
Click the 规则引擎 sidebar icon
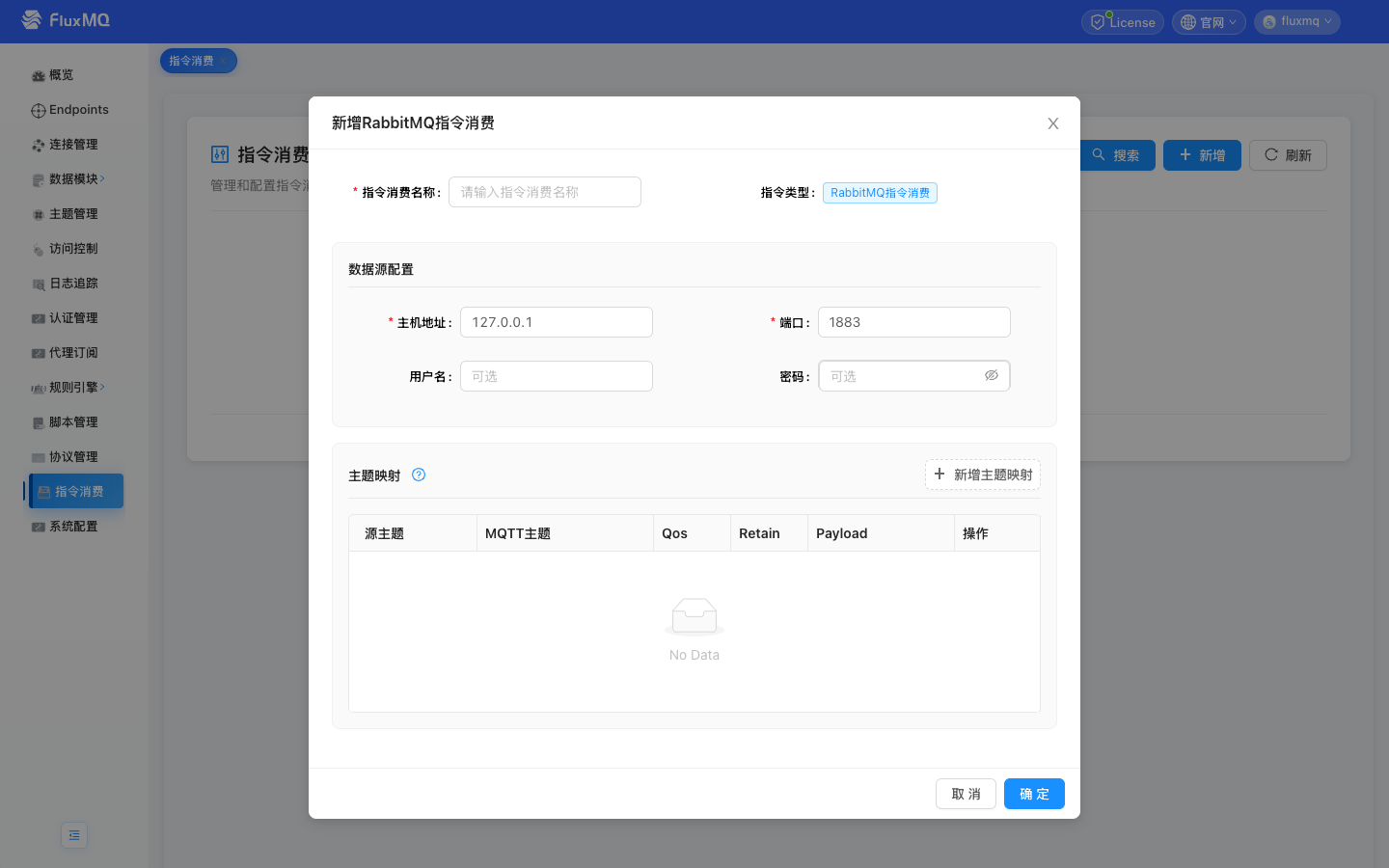coord(39,388)
